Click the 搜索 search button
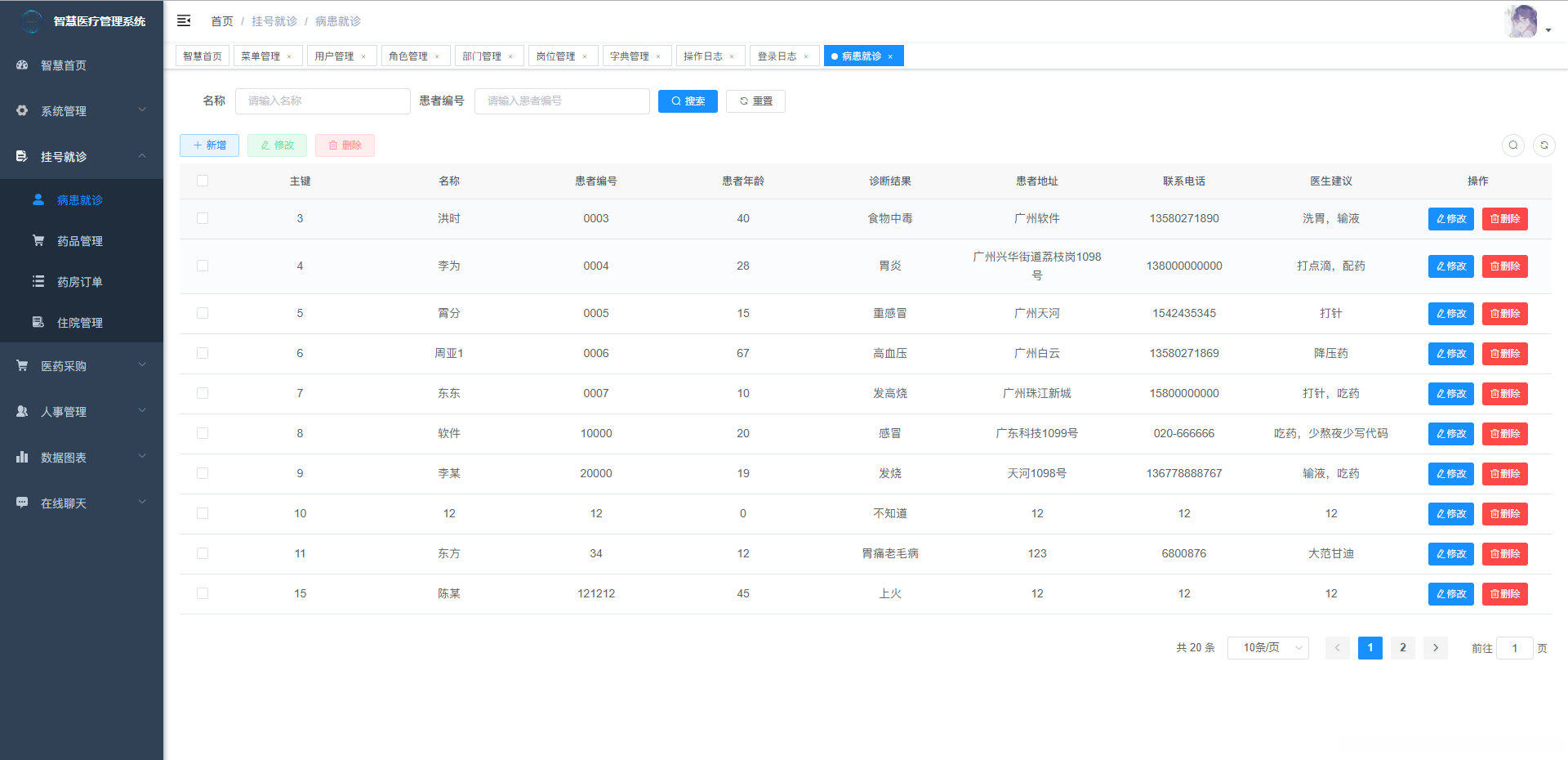The width and height of the screenshot is (1568, 760). point(687,101)
